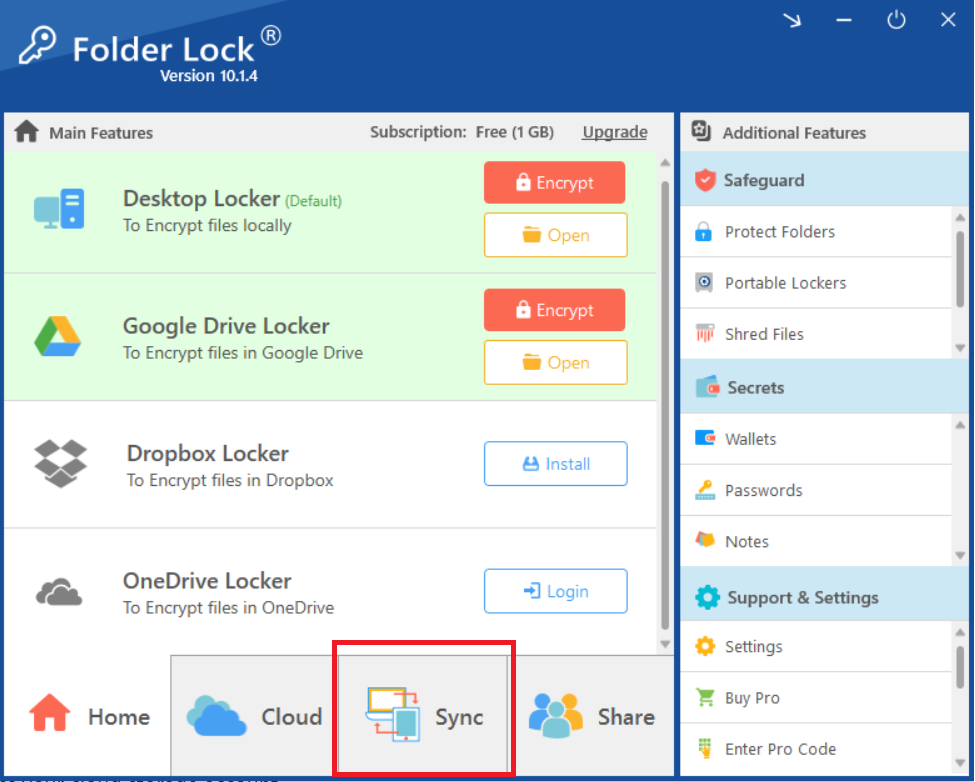Click the Share people icon
The width and height of the screenshot is (975, 782).
pyautogui.click(x=556, y=715)
